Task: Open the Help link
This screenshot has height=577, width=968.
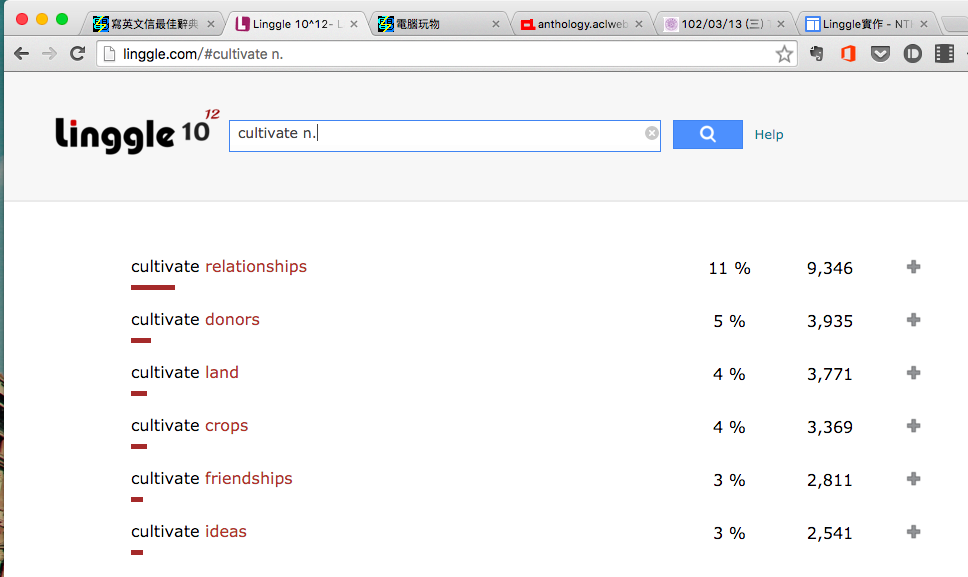Action: click(x=769, y=135)
